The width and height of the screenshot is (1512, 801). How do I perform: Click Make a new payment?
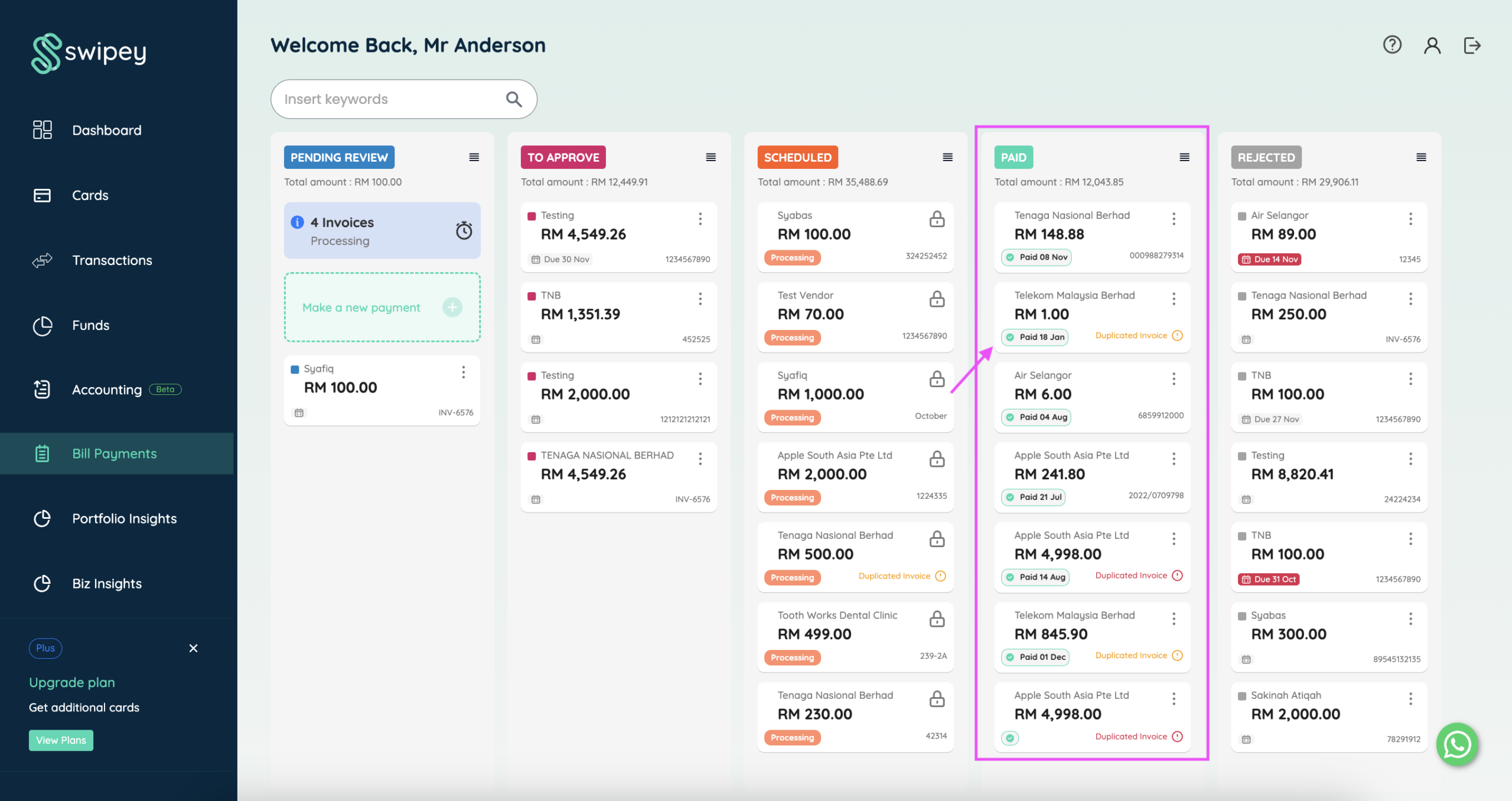click(382, 307)
